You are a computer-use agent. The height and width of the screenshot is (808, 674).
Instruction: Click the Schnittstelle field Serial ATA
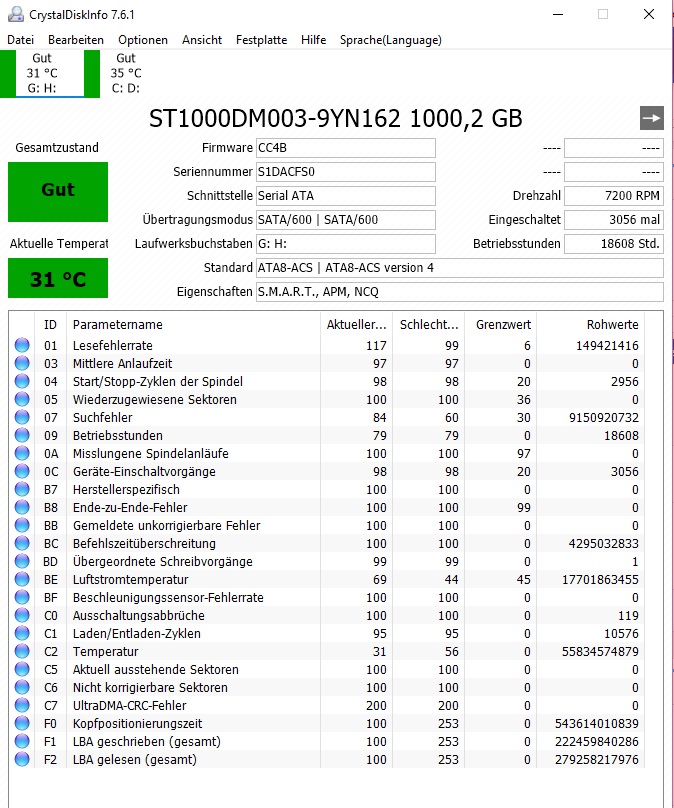[346, 196]
